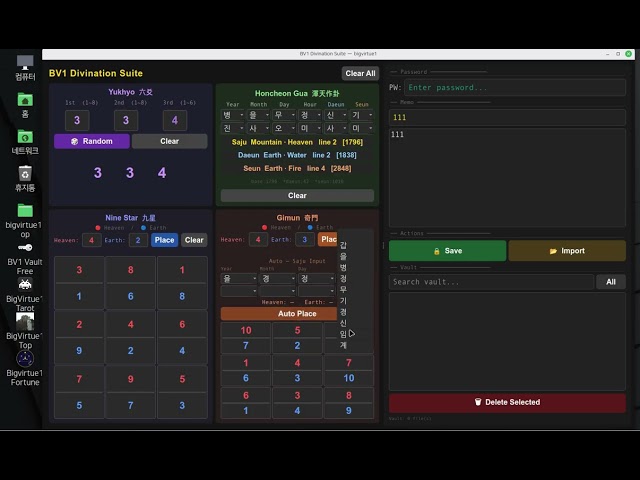640x480 pixels.
Task: Open the BV1 Vault Free desktop icon
Action: (25, 258)
